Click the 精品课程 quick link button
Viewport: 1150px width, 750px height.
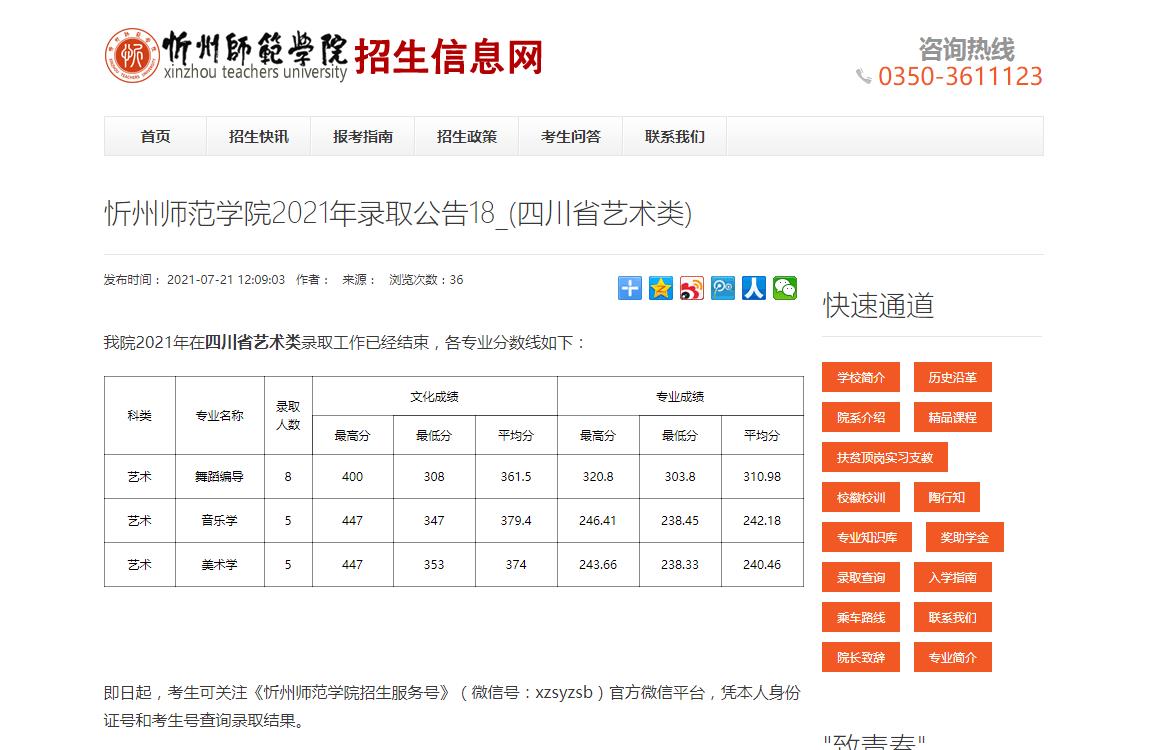[953, 417]
